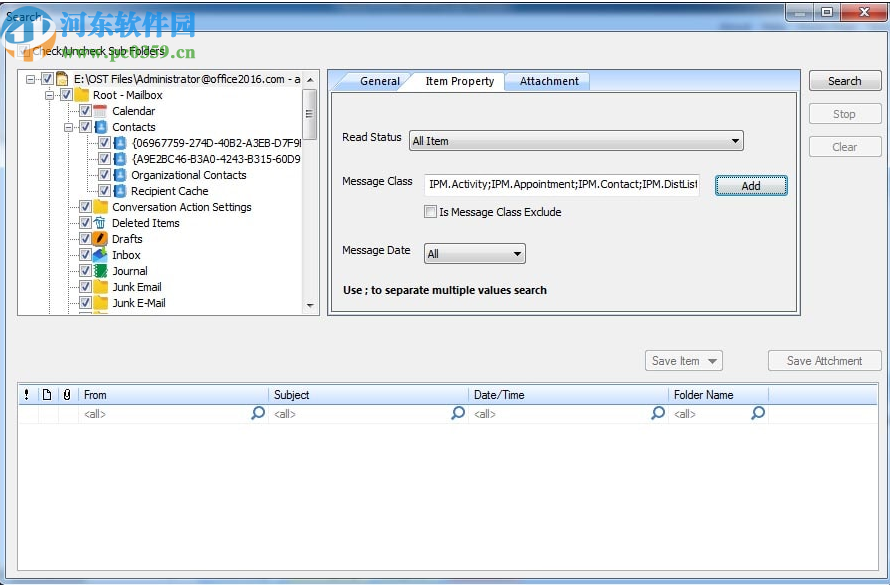Switch to the Attachment tab
This screenshot has height=585, width=890.
[x=548, y=82]
